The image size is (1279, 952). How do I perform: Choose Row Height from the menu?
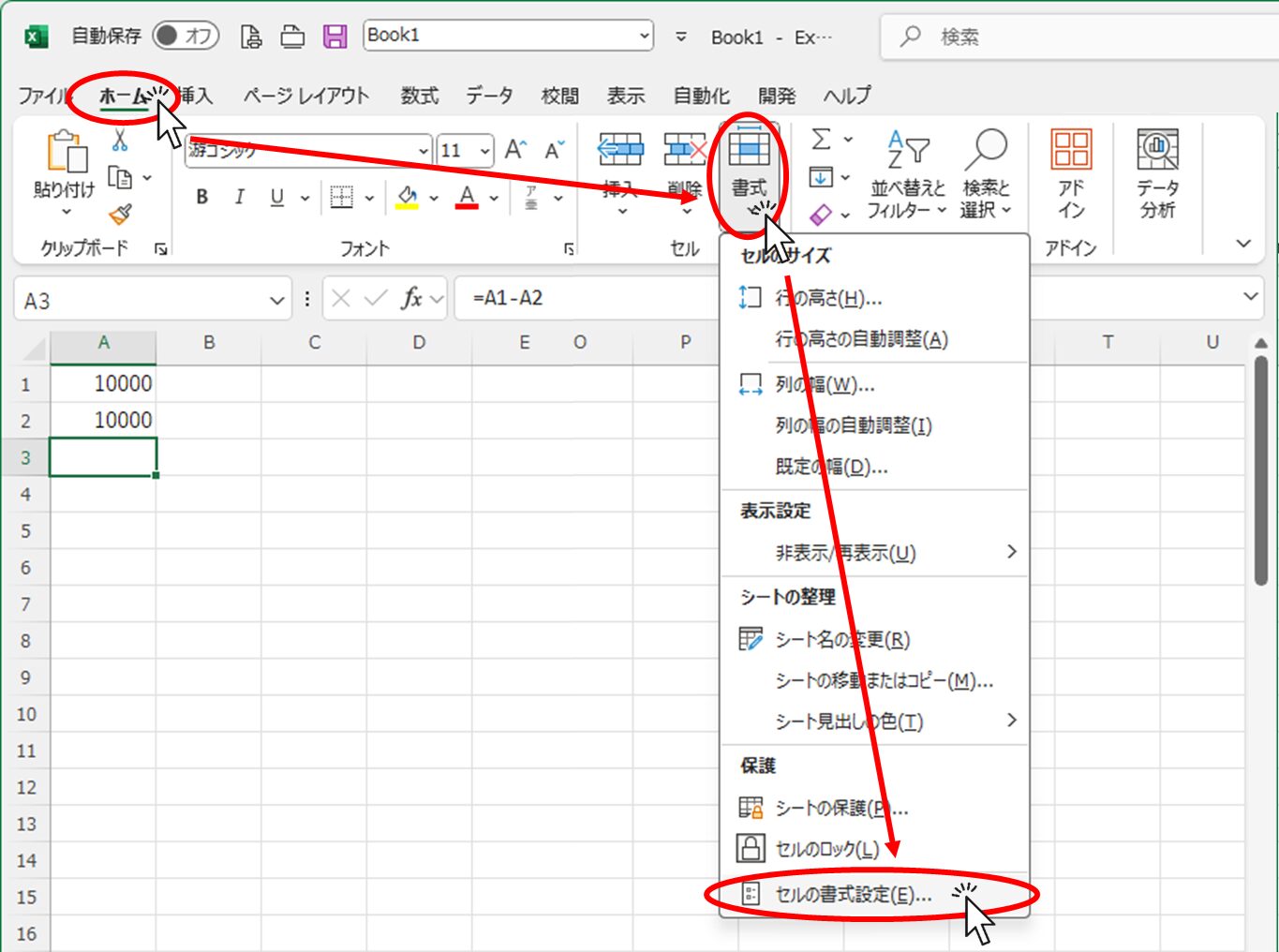(x=828, y=299)
